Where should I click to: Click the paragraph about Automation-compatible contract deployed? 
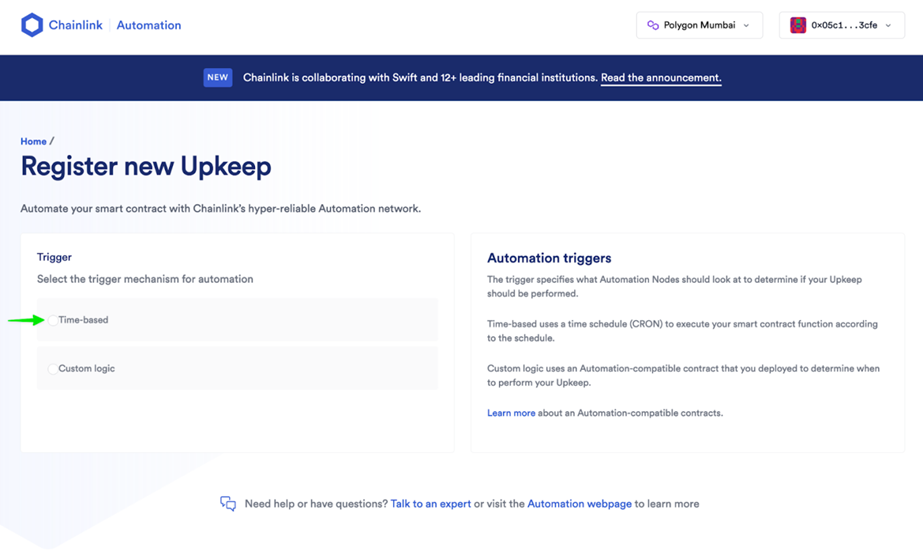pyautogui.click(x=683, y=376)
